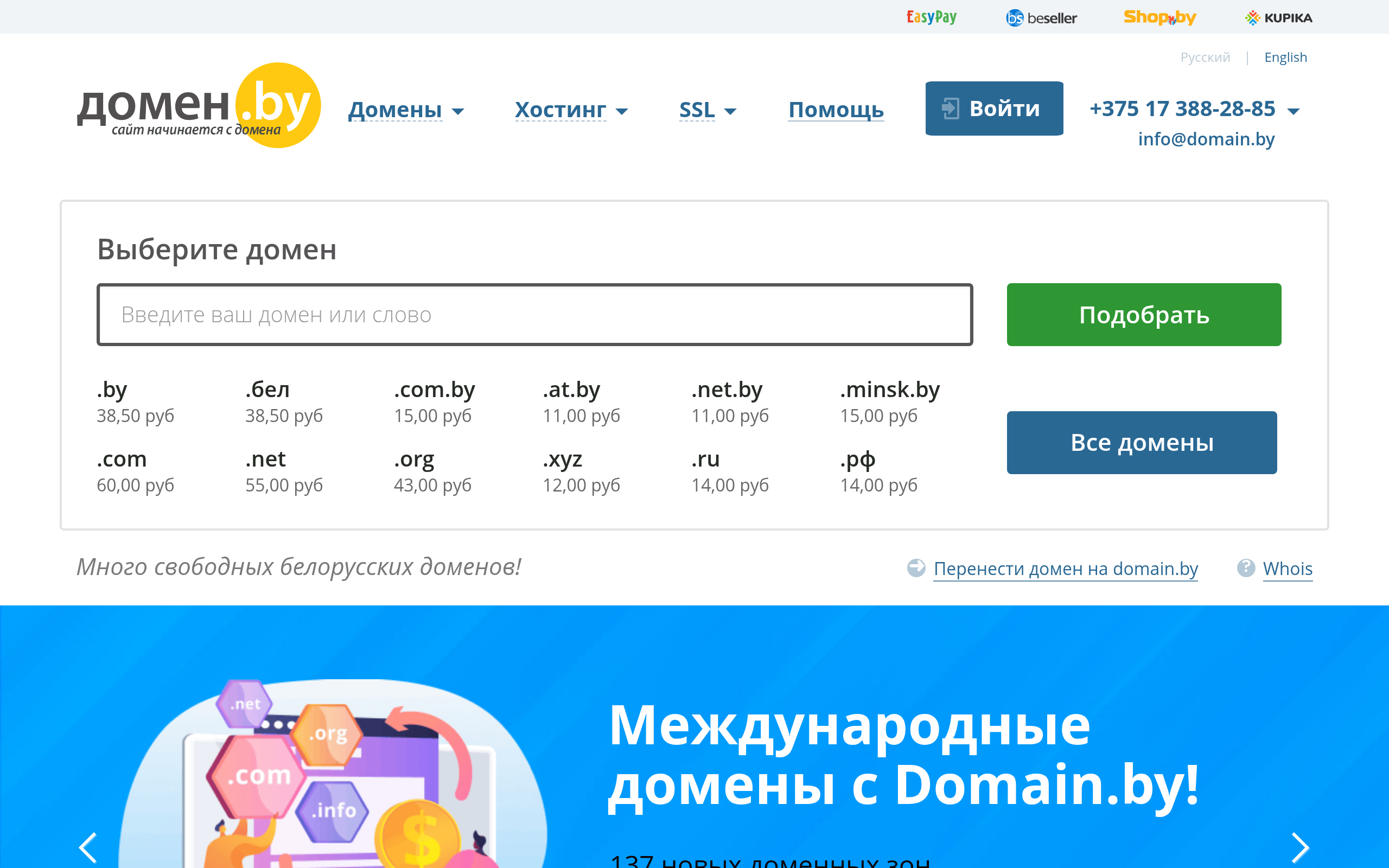Expand the Домены menu arrow
Viewport: 1389px width, 868px height.
457,111
